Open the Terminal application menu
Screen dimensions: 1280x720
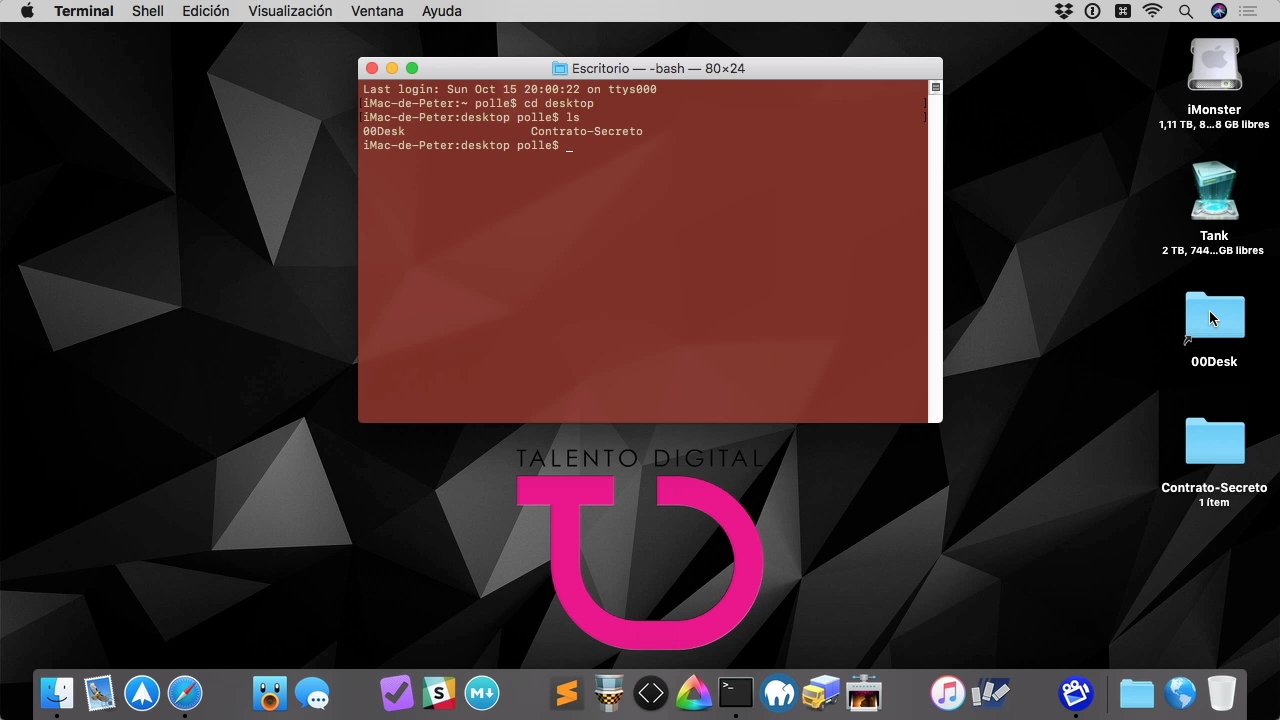84,11
